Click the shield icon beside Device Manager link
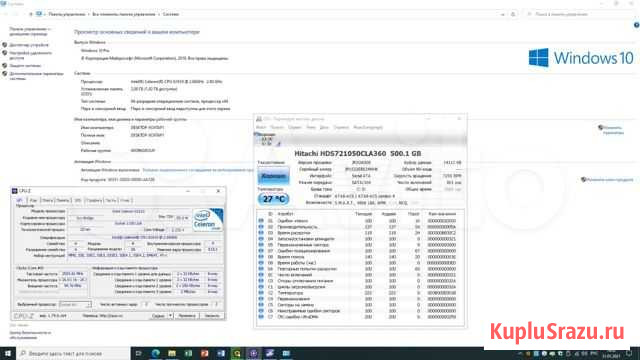This screenshot has width=640, height=360. 4,45
